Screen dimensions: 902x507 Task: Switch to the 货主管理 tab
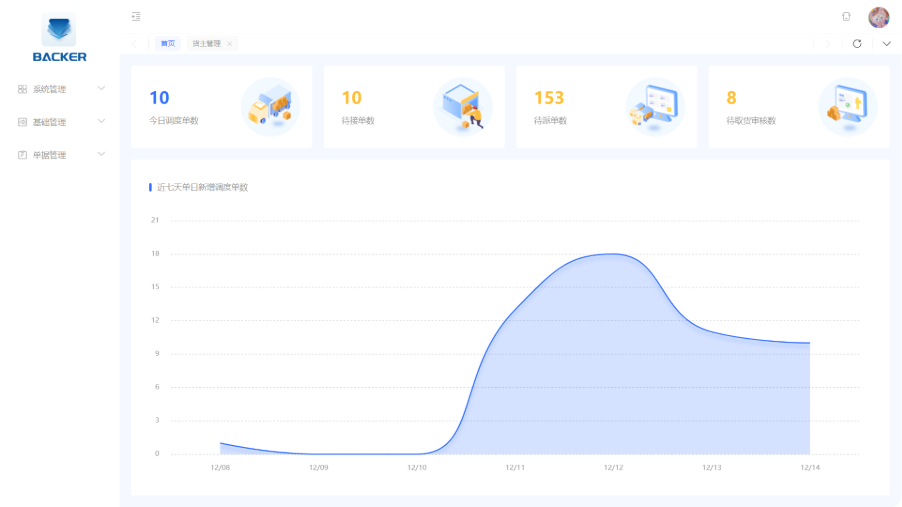click(x=206, y=44)
